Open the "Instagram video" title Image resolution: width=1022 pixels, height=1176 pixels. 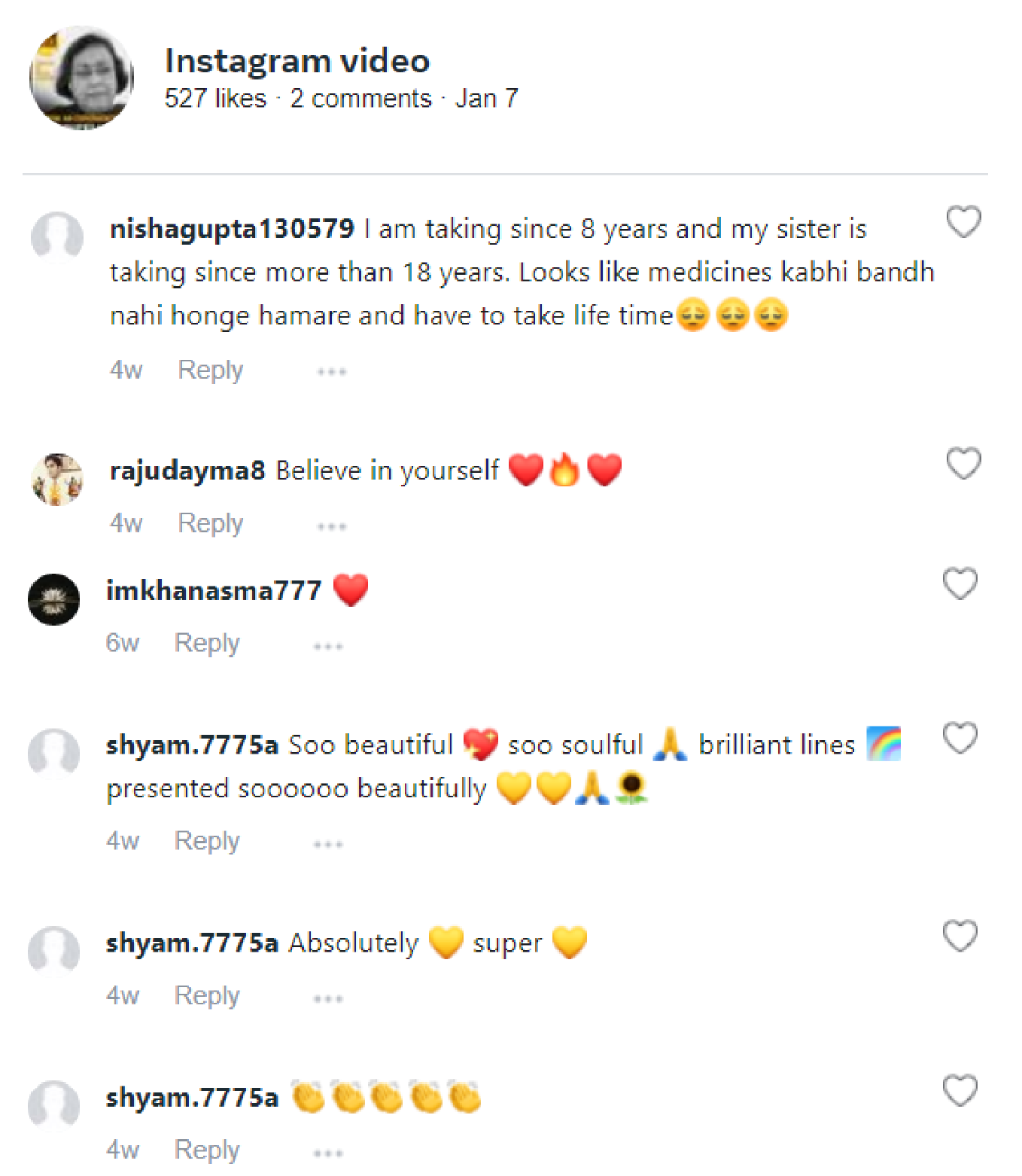click(297, 61)
